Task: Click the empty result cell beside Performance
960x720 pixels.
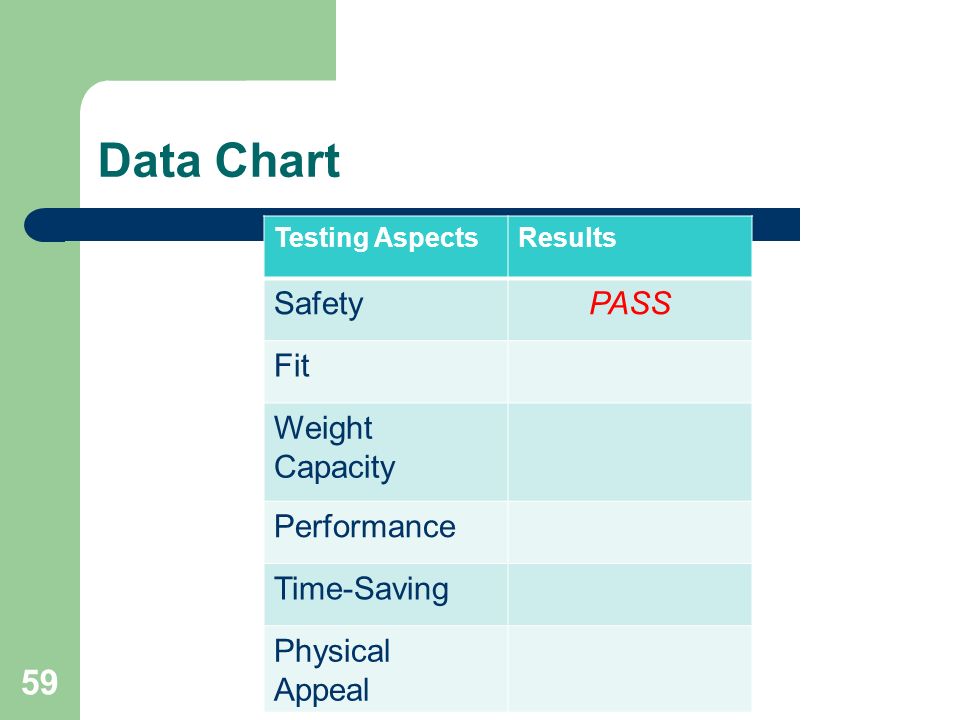Action: click(x=629, y=533)
